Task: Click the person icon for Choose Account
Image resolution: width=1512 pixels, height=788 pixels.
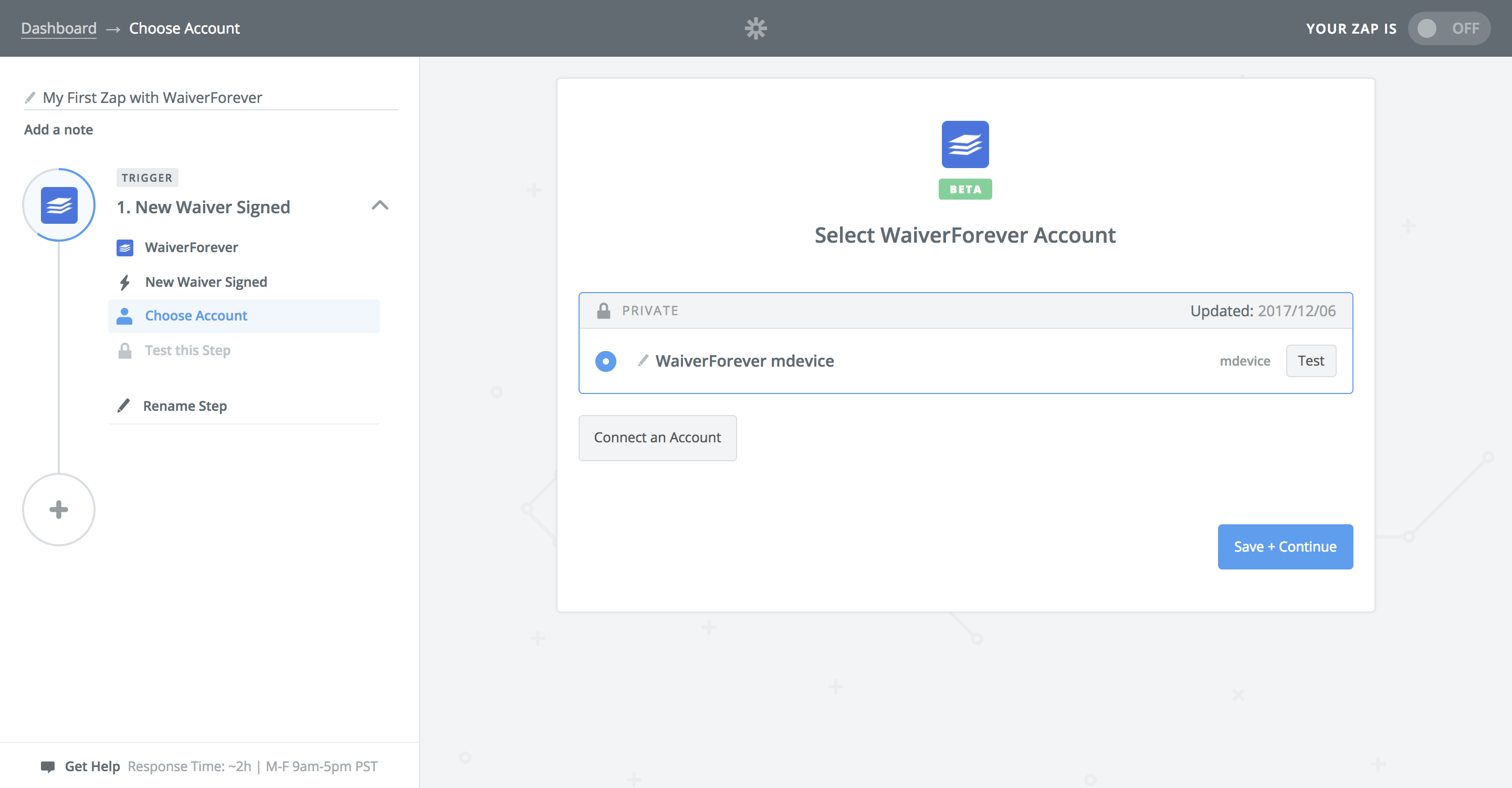Action: click(x=124, y=316)
